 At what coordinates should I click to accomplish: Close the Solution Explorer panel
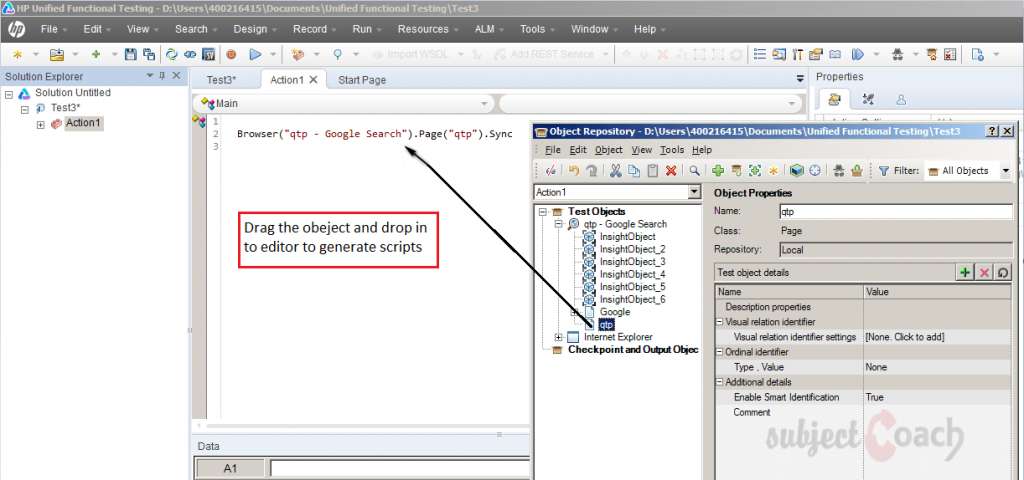click(176, 76)
